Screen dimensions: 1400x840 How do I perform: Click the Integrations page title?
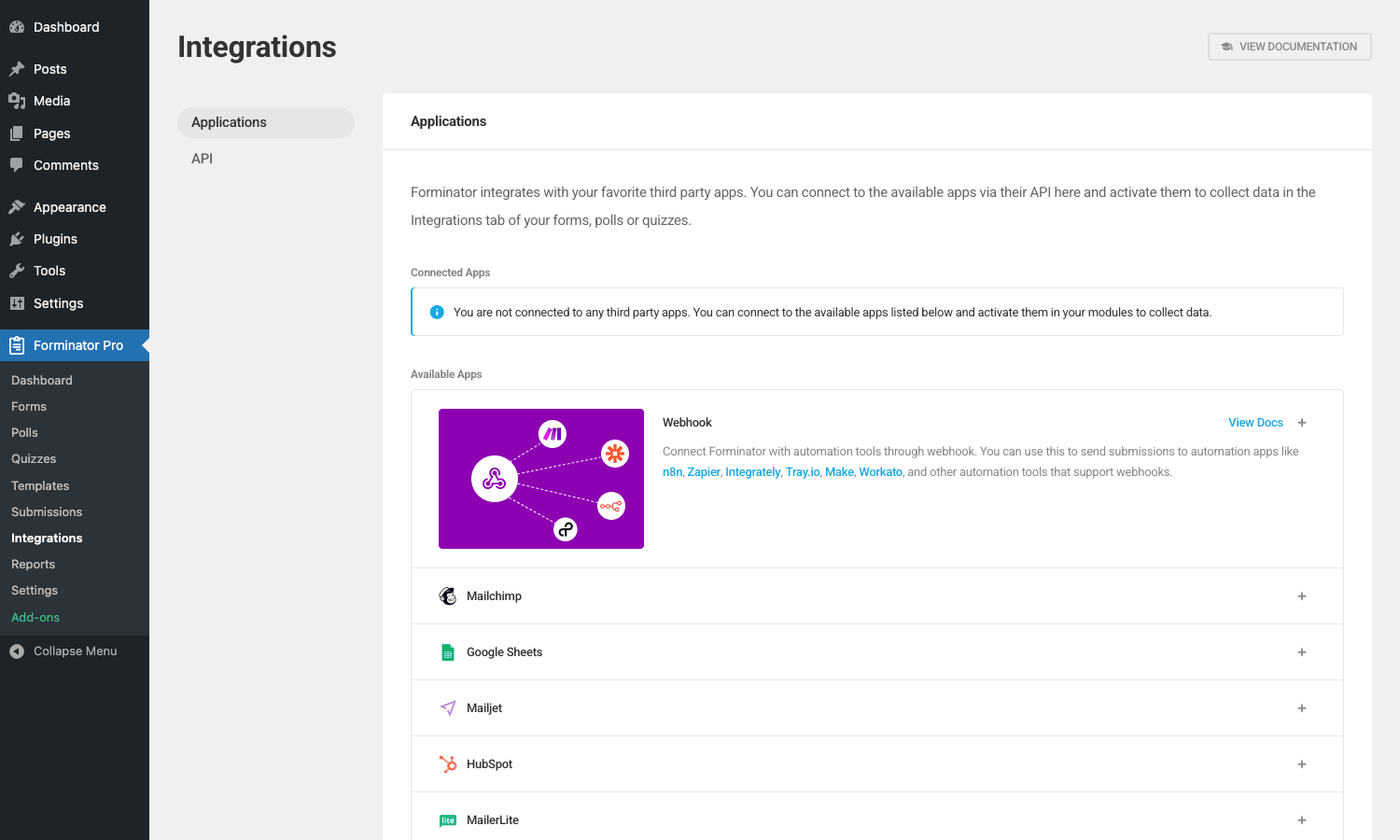257,47
